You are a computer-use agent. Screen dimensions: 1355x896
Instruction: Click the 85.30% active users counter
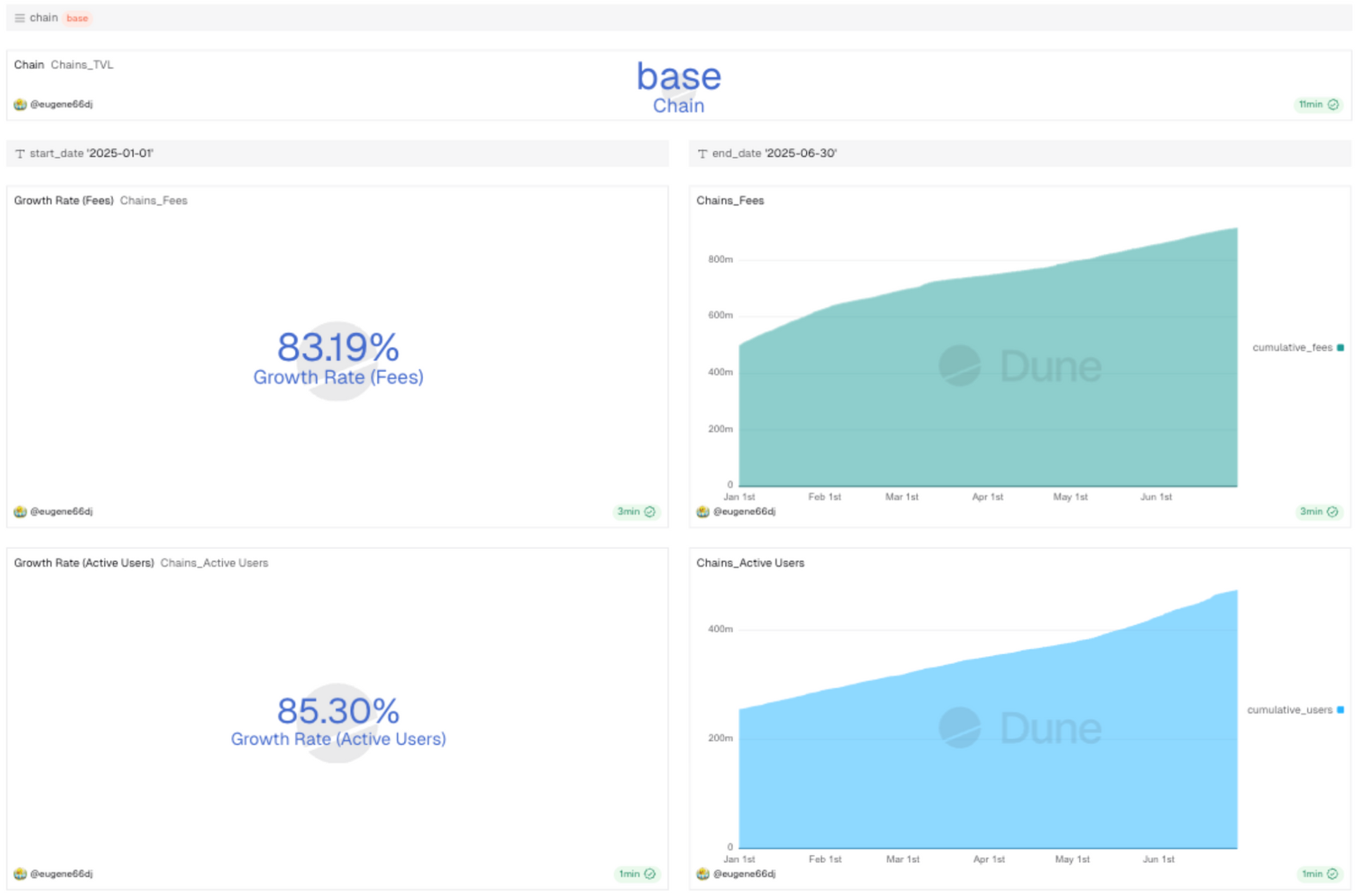point(338,710)
